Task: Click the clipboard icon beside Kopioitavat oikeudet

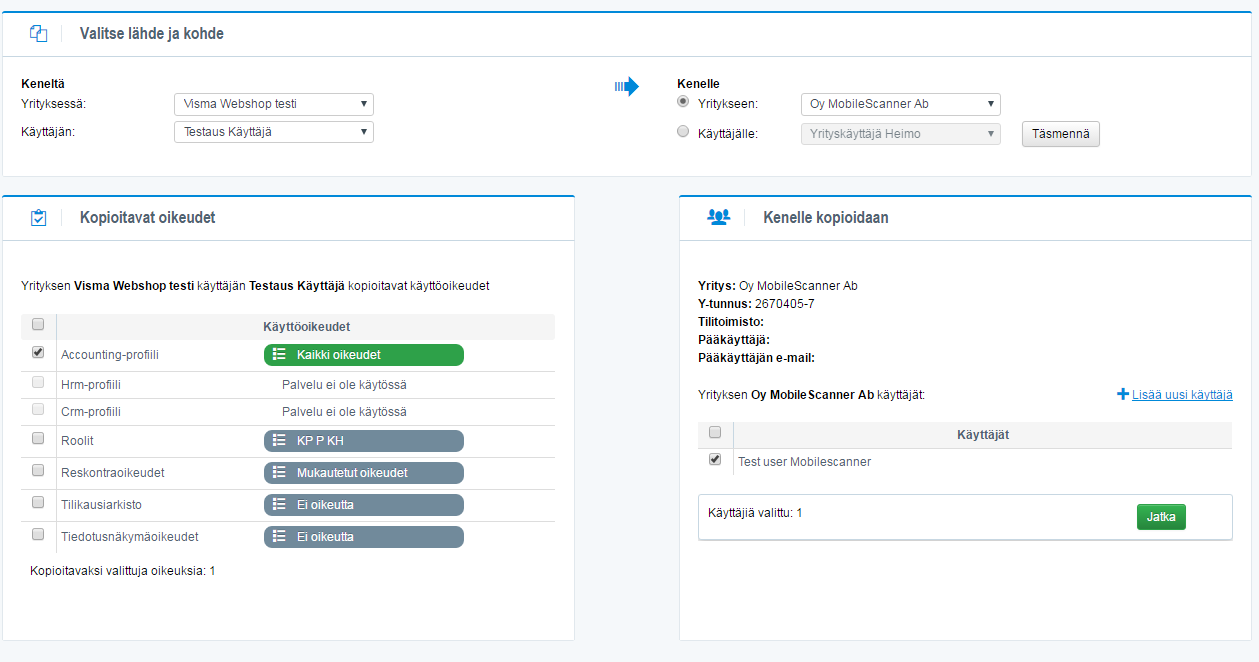Action: [x=39, y=217]
